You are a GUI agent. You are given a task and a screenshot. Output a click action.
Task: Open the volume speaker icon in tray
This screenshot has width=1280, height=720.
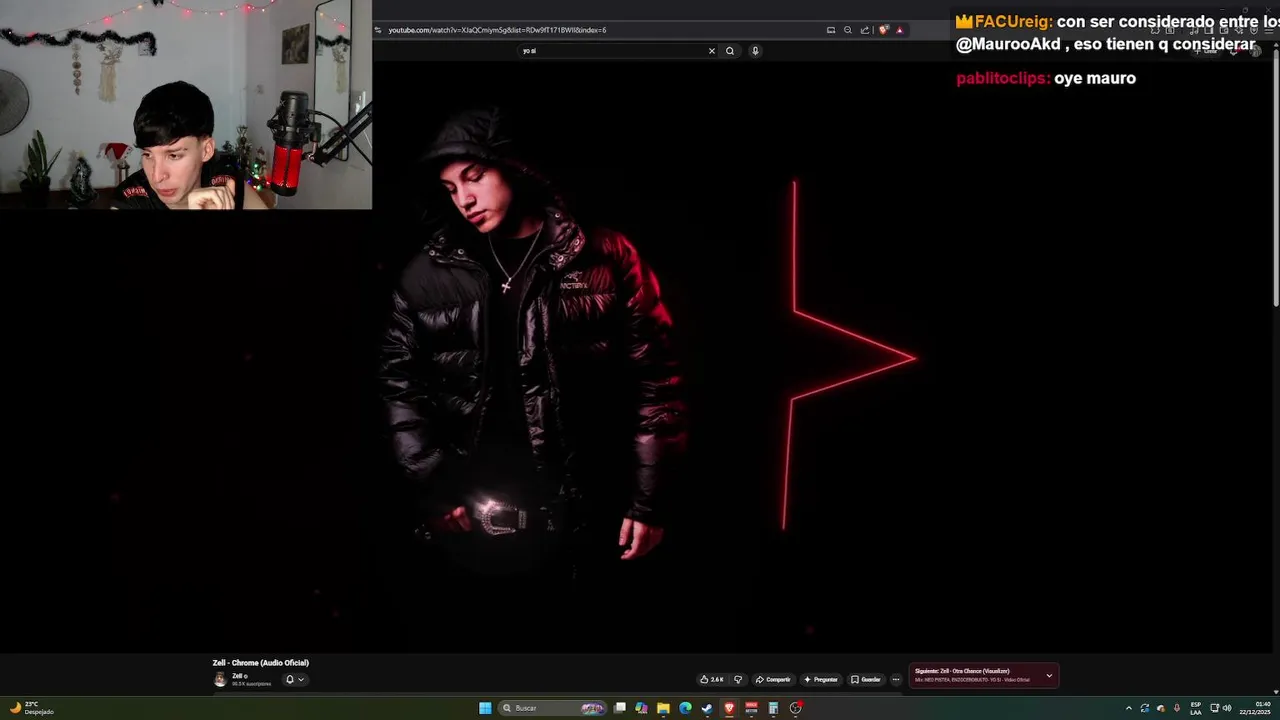(x=1227, y=708)
